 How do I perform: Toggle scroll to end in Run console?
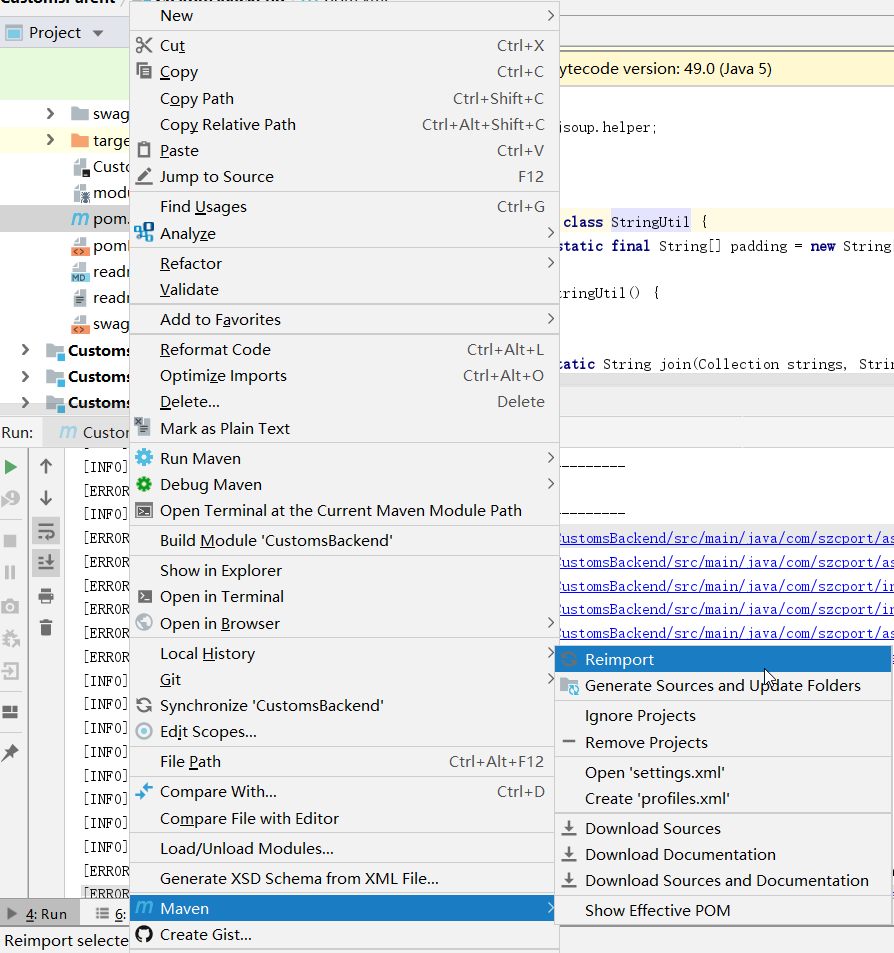tap(46, 563)
